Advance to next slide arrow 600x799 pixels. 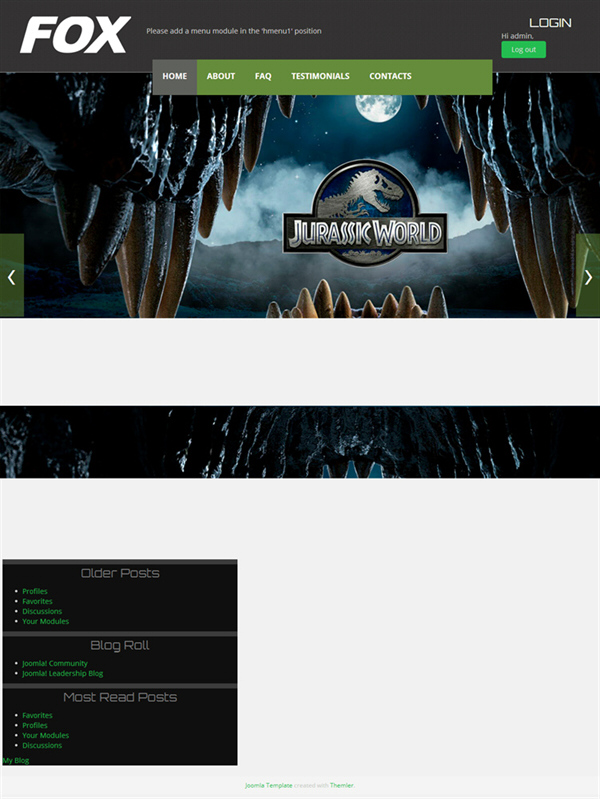click(x=588, y=275)
